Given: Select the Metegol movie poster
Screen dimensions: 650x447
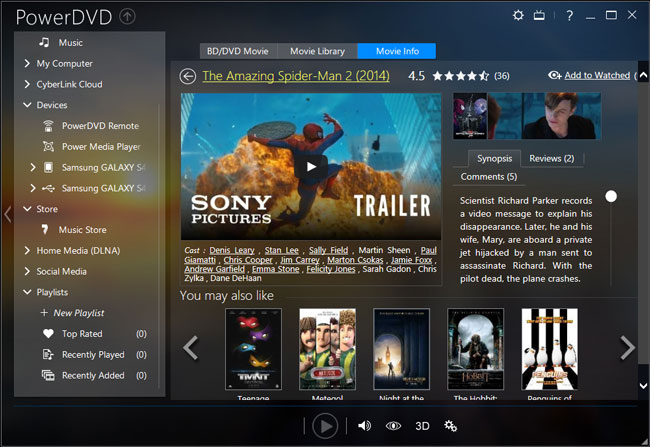Looking at the screenshot, I should click(327, 349).
